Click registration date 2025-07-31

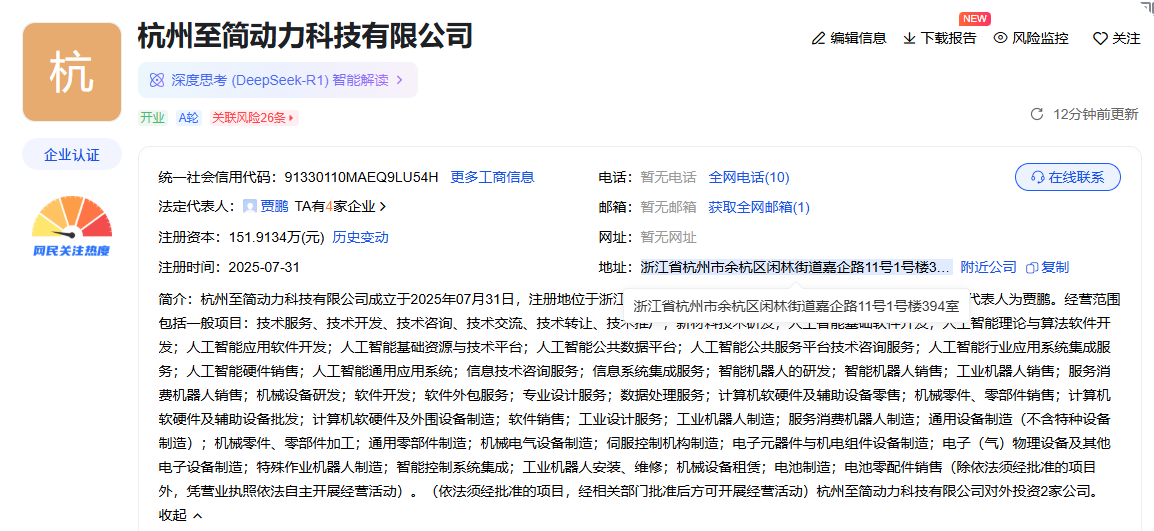(264, 267)
